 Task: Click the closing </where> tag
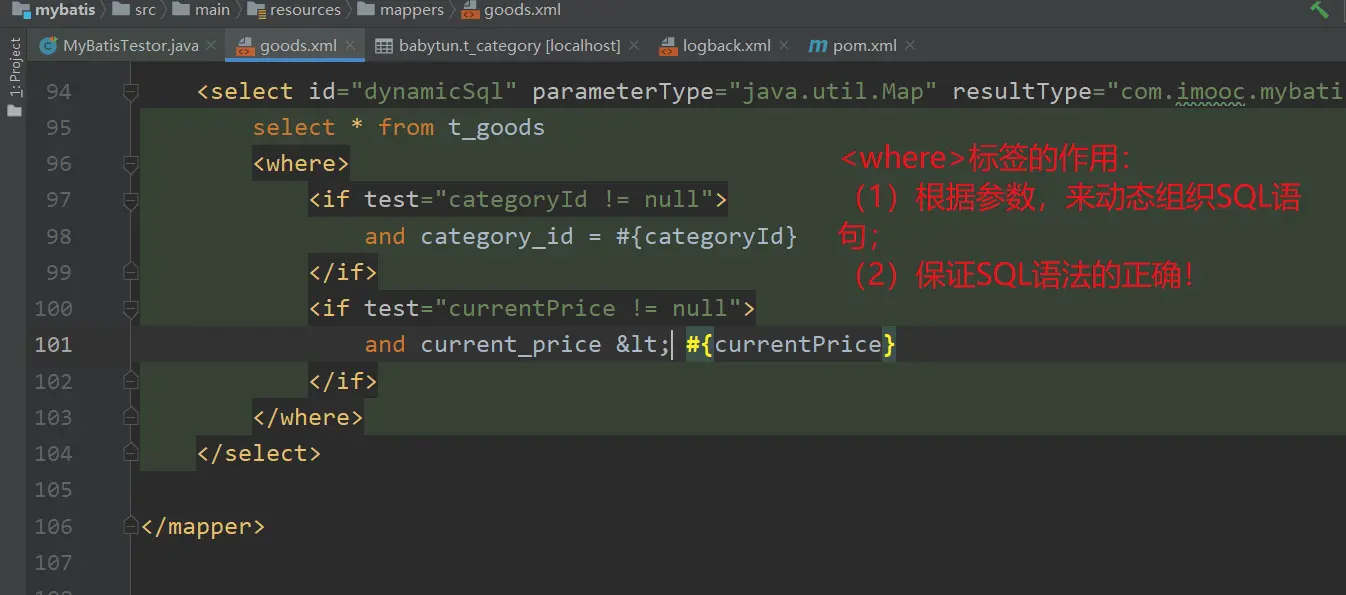pyautogui.click(x=308, y=417)
